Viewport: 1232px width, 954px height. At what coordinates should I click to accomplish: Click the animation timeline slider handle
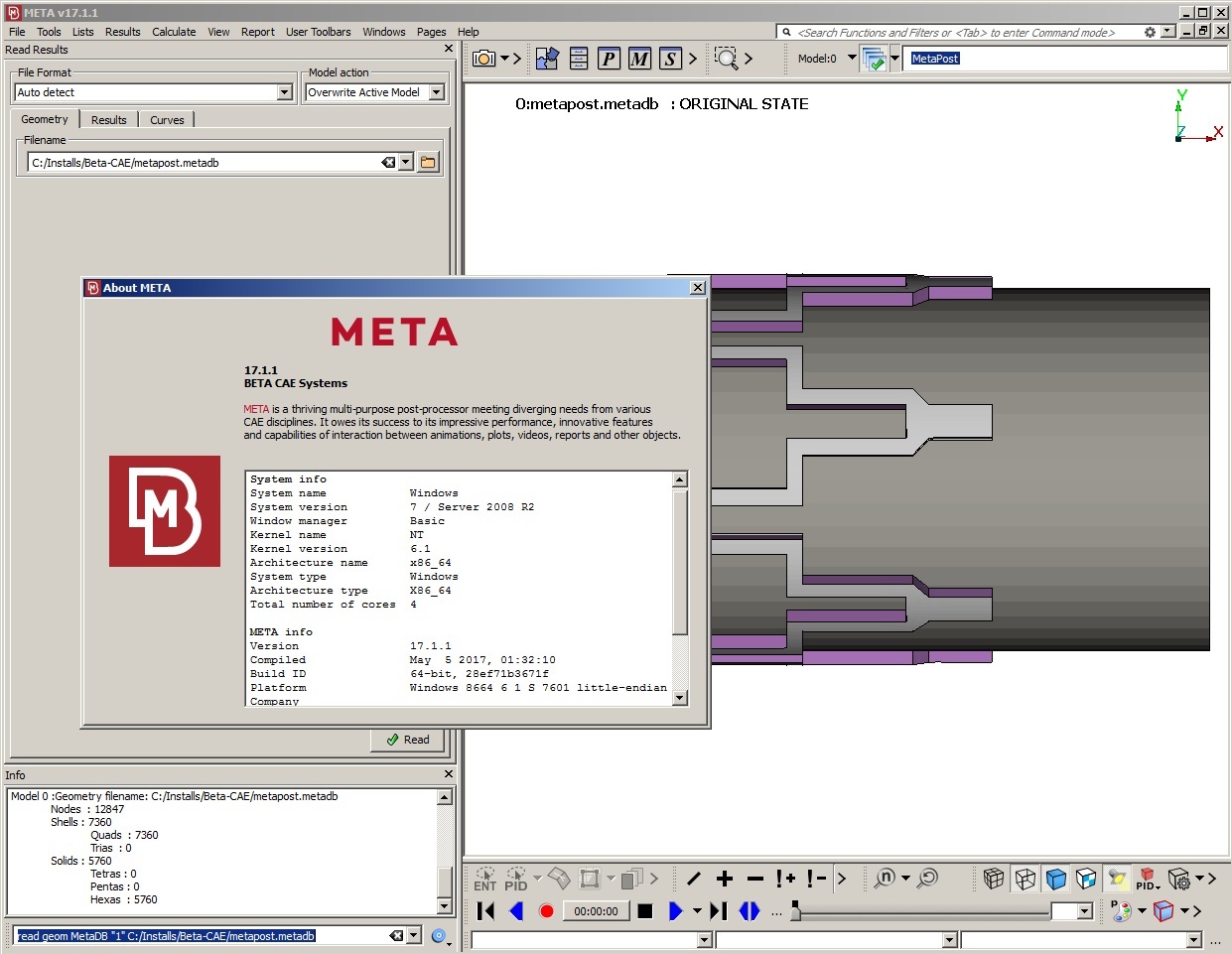pos(795,911)
